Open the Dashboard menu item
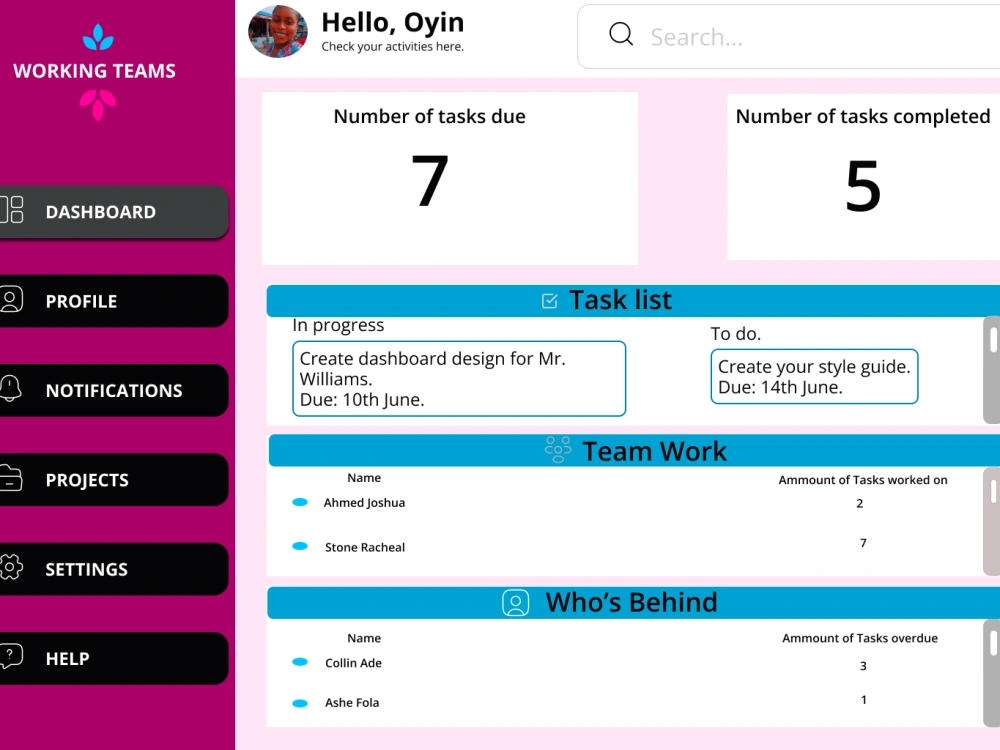The width and height of the screenshot is (1000, 750). (x=114, y=212)
